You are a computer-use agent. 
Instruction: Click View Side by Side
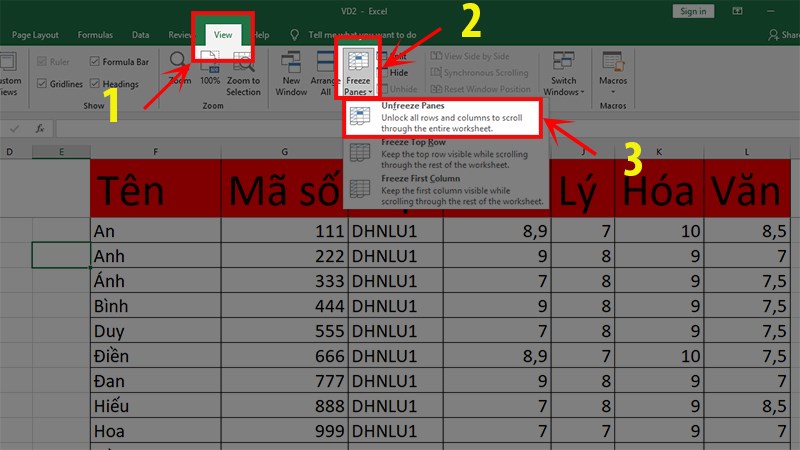(x=470, y=56)
